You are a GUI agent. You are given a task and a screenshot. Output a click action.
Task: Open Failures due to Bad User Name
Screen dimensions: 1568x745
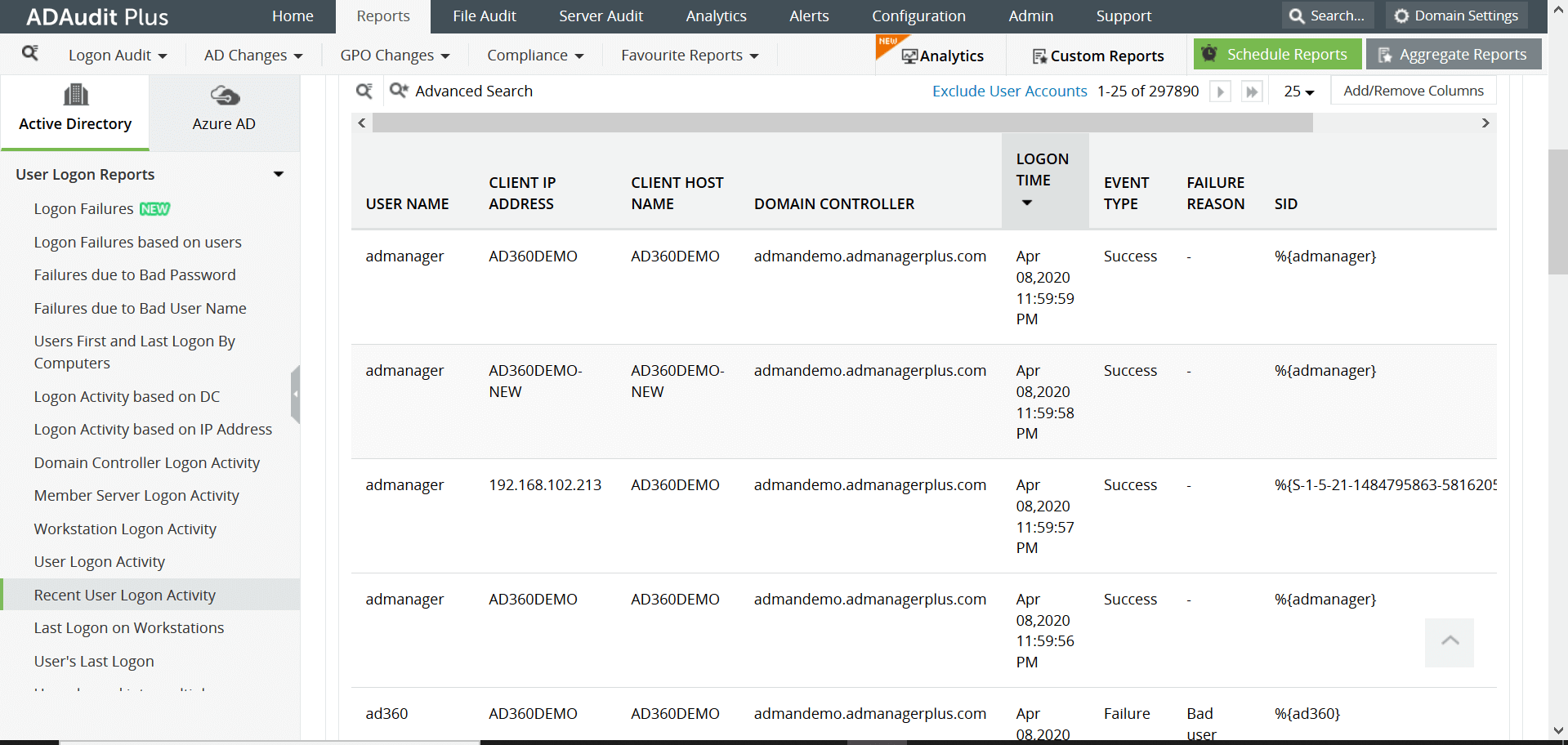pyautogui.click(x=141, y=309)
